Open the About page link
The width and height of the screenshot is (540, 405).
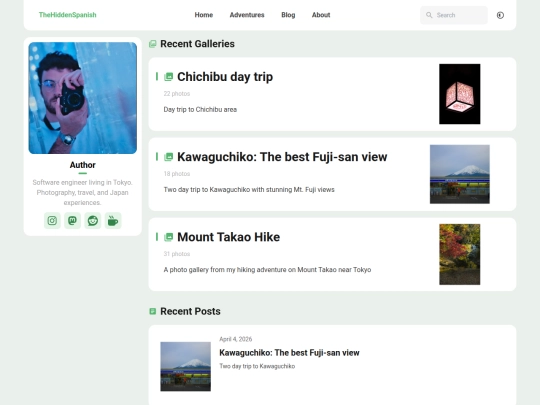click(321, 15)
